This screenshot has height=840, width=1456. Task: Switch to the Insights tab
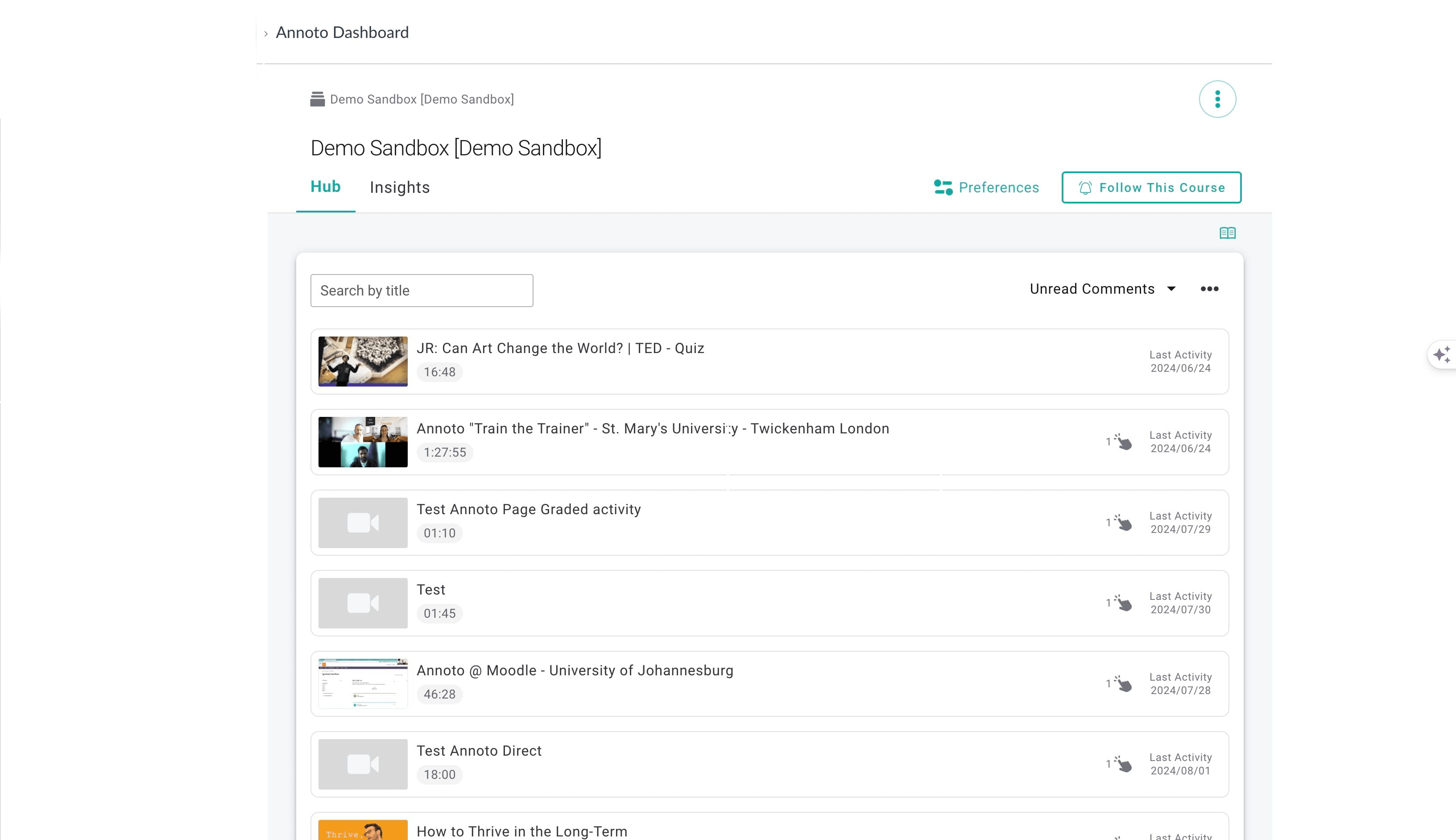[399, 187]
